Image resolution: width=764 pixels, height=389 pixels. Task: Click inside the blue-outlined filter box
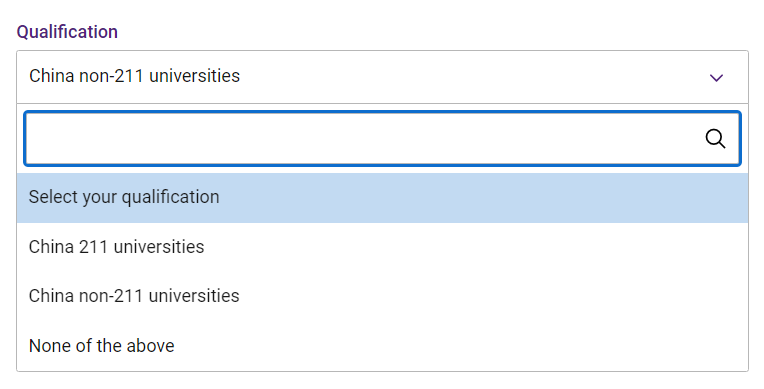coord(382,139)
